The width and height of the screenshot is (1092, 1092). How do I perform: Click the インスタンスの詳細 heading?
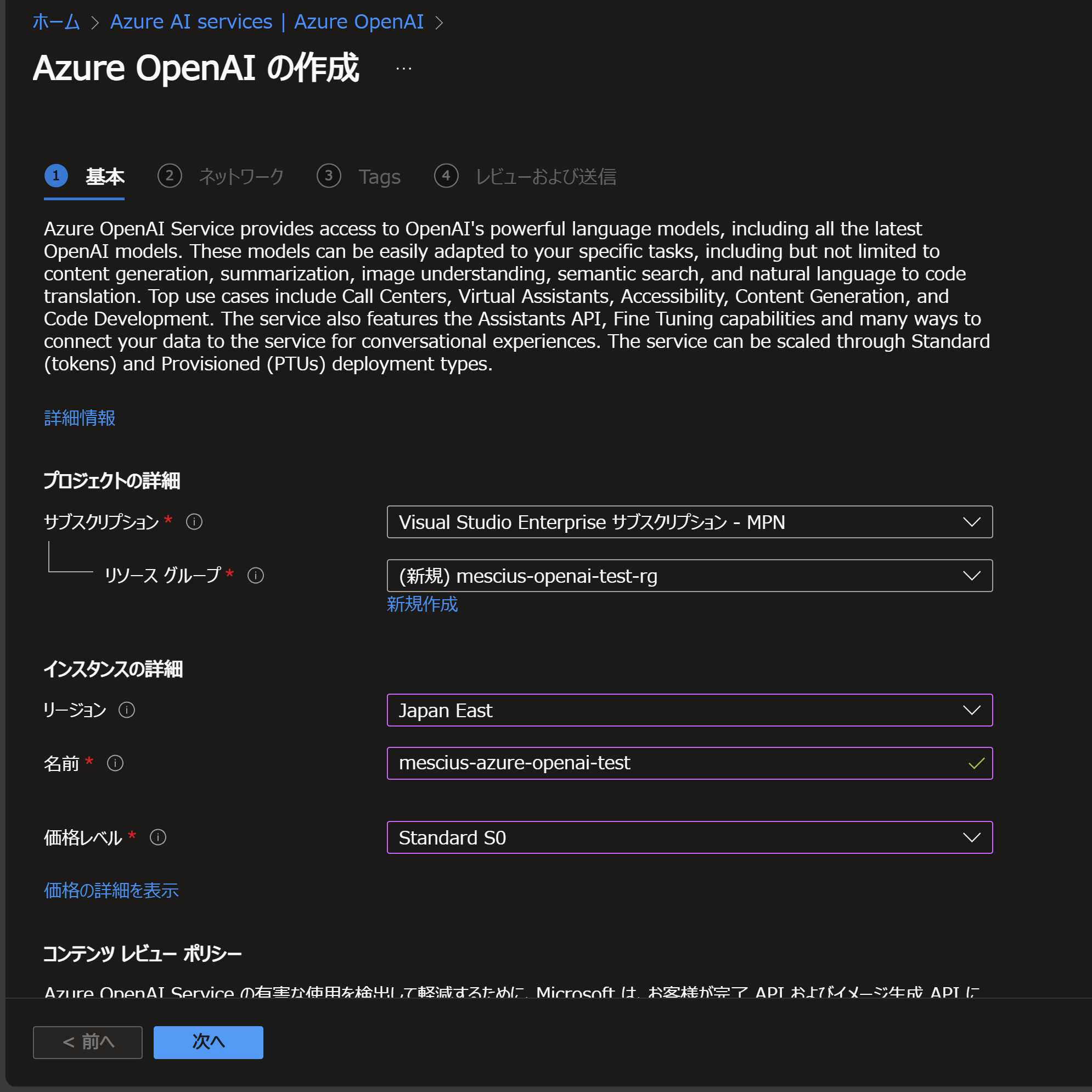tap(113, 669)
